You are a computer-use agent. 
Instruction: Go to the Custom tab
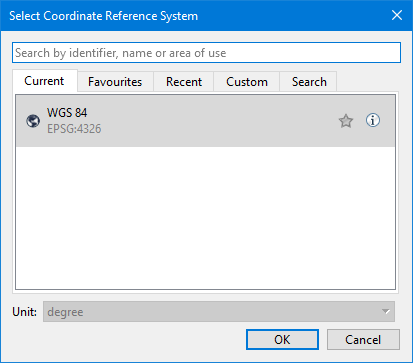tap(247, 82)
